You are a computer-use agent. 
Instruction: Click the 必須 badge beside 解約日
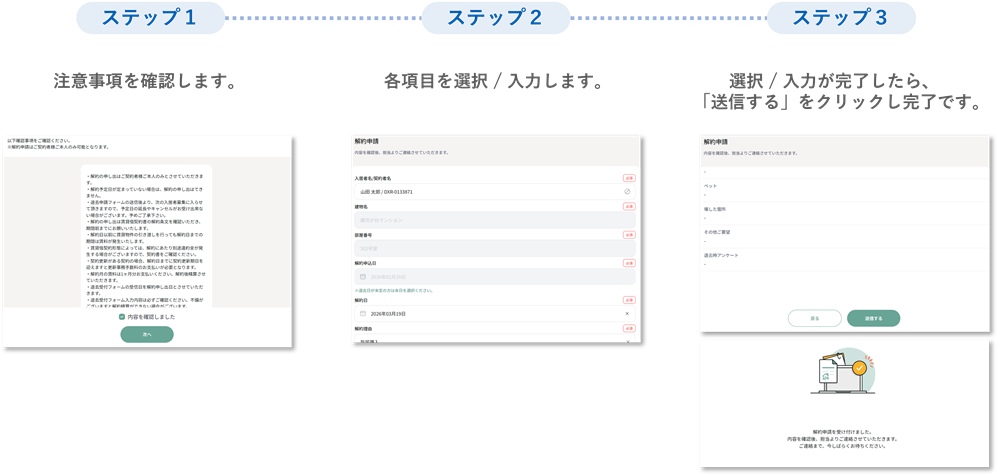point(629,300)
